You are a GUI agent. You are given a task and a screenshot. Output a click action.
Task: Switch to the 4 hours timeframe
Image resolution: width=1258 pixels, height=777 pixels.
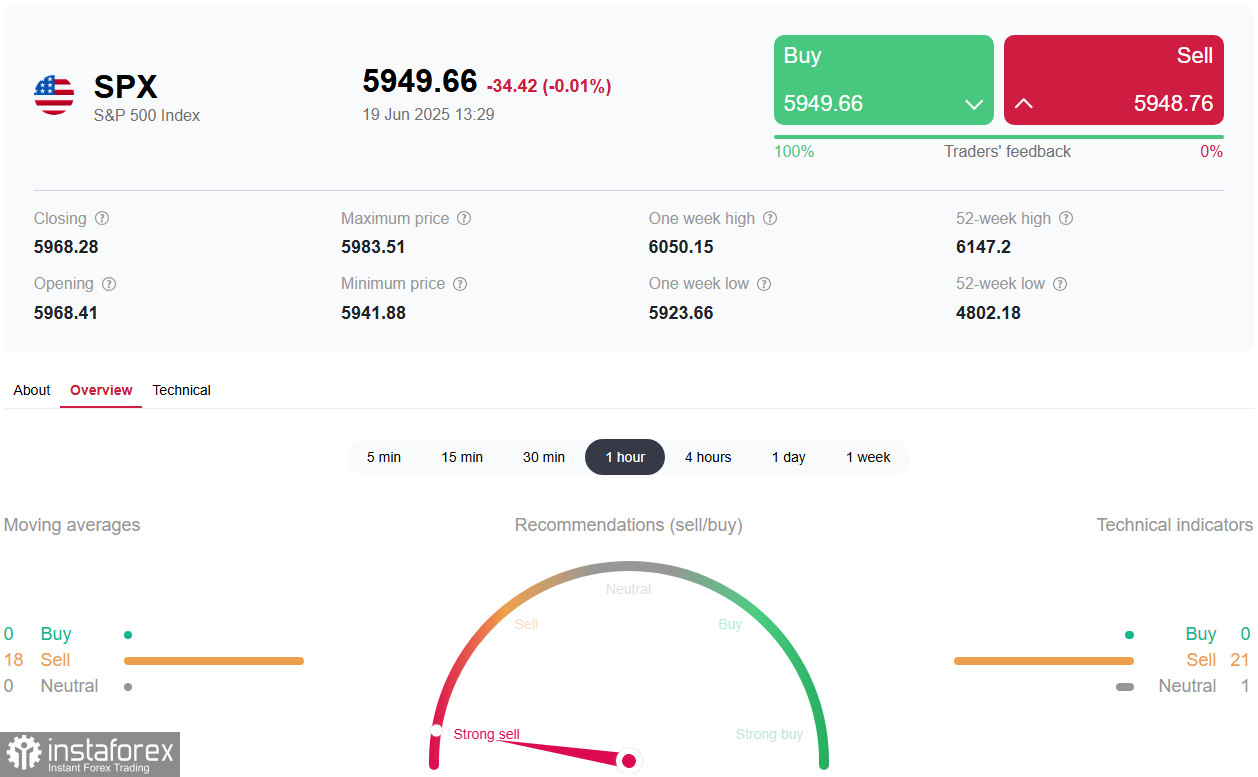(x=708, y=457)
